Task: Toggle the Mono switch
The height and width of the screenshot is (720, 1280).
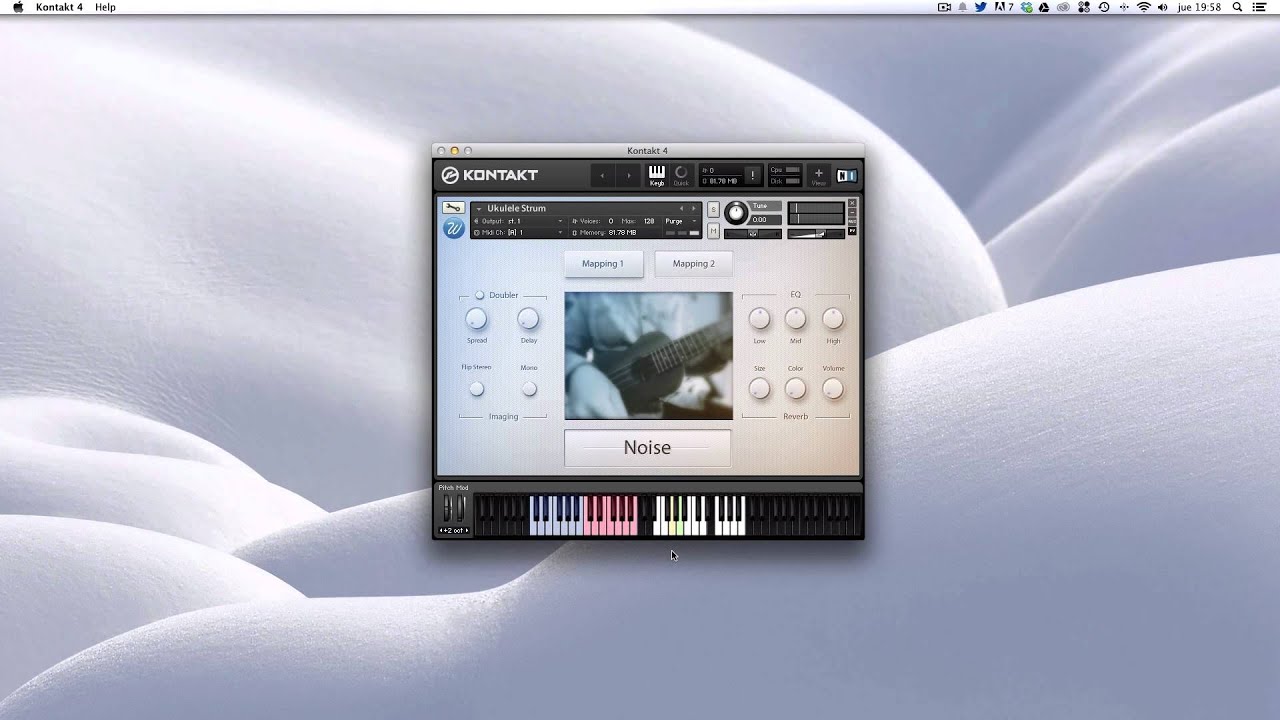Action: point(529,389)
